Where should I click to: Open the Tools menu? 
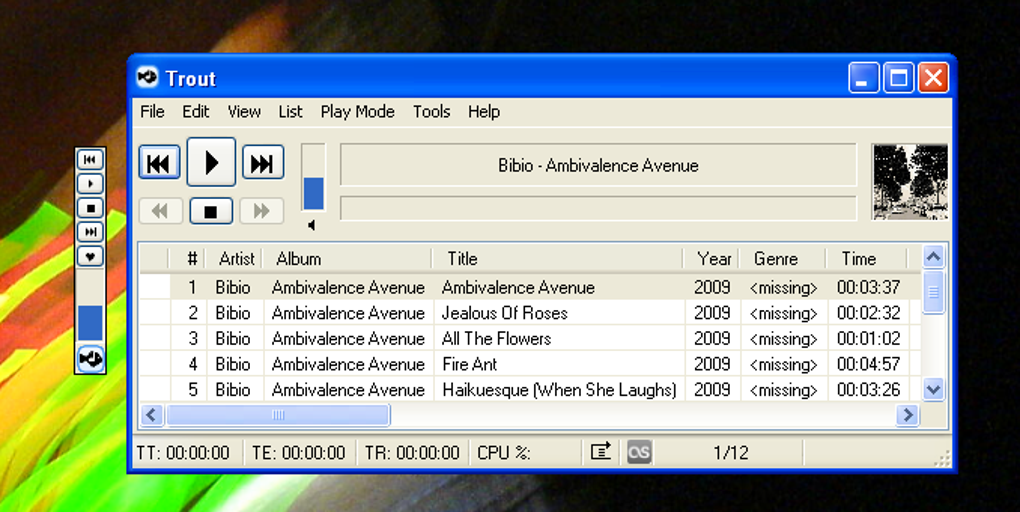pyautogui.click(x=431, y=112)
